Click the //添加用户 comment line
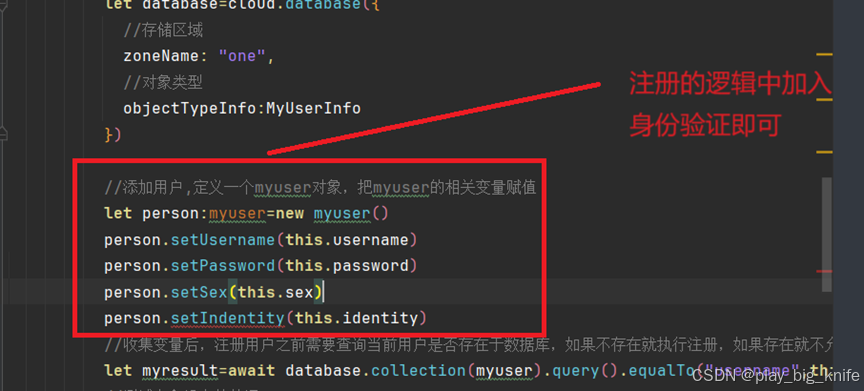 (x=320, y=188)
